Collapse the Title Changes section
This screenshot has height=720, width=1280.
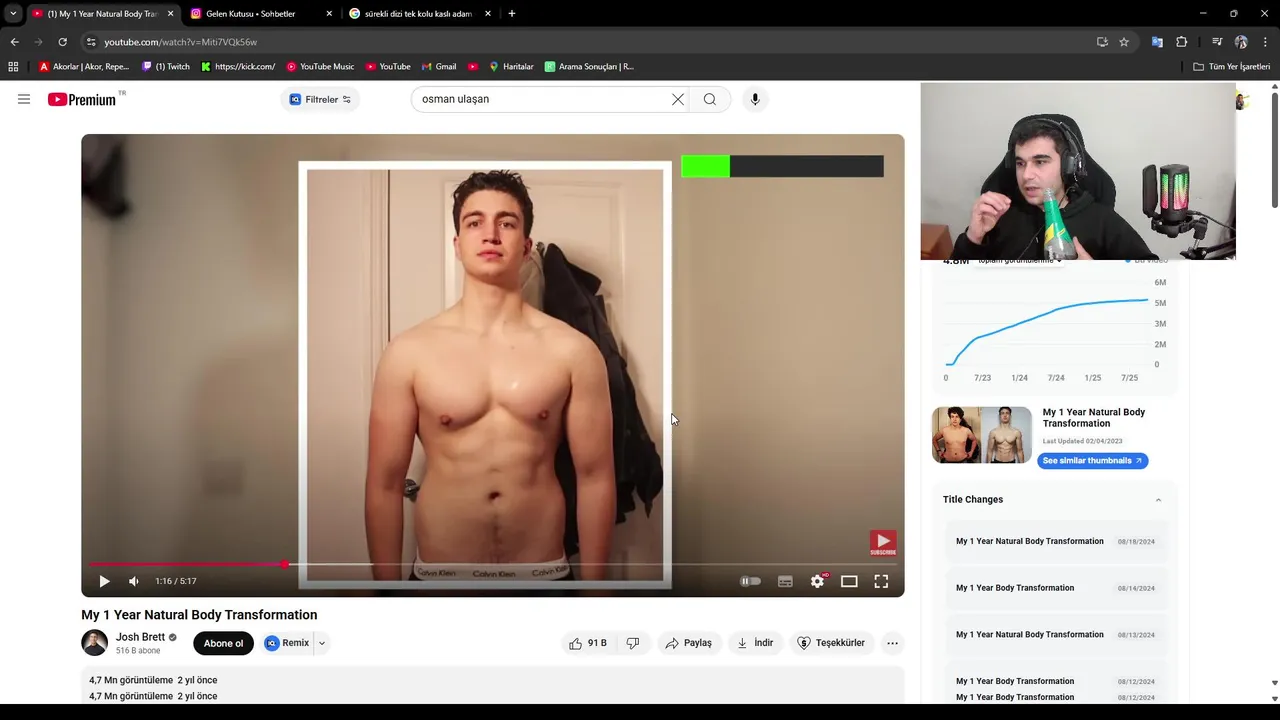pyautogui.click(x=1158, y=500)
